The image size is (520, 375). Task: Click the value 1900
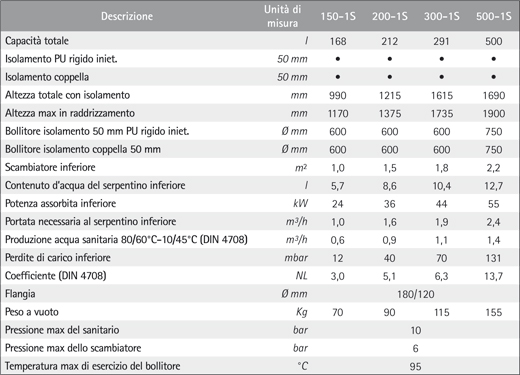tap(494, 114)
